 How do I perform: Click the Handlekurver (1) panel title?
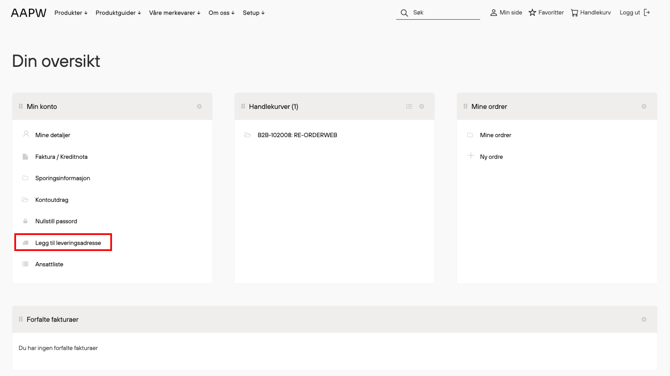pyautogui.click(x=273, y=106)
